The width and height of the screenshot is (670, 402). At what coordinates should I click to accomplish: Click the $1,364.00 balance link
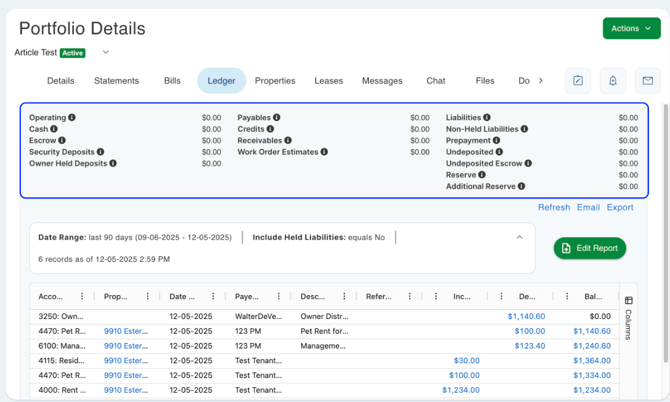tap(592, 361)
